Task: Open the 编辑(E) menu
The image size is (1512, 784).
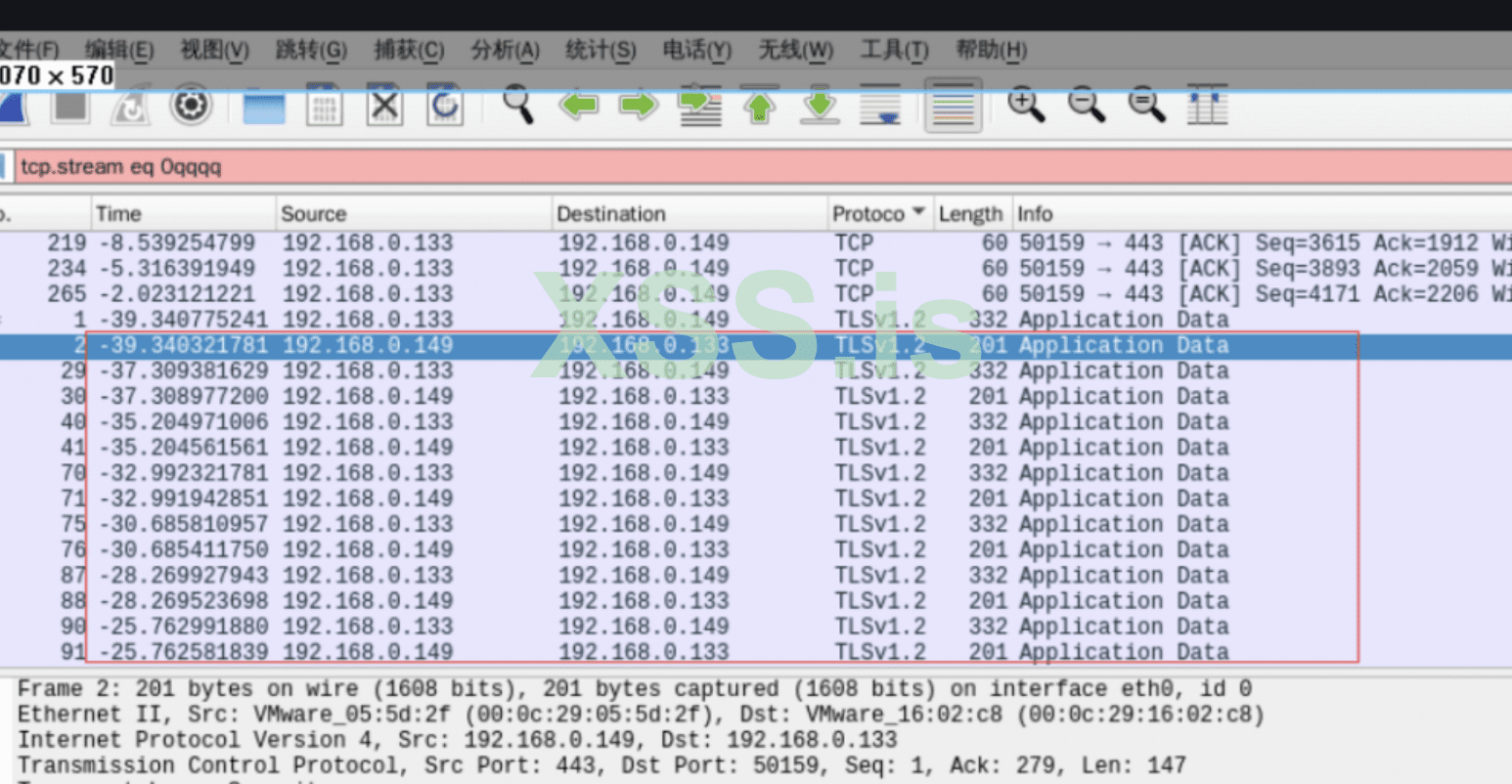Action: [x=118, y=50]
